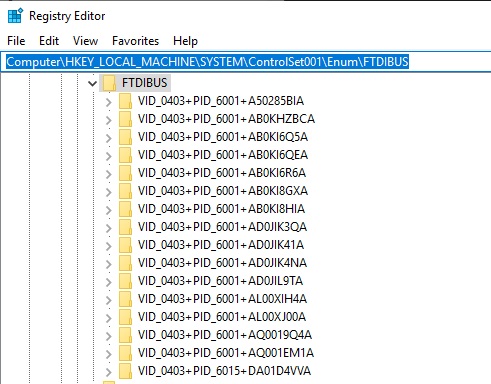Click the FTDIBUS folder icon
Image resolution: width=491 pixels, height=384 pixels.
pyautogui.click(x=109, y=83)
